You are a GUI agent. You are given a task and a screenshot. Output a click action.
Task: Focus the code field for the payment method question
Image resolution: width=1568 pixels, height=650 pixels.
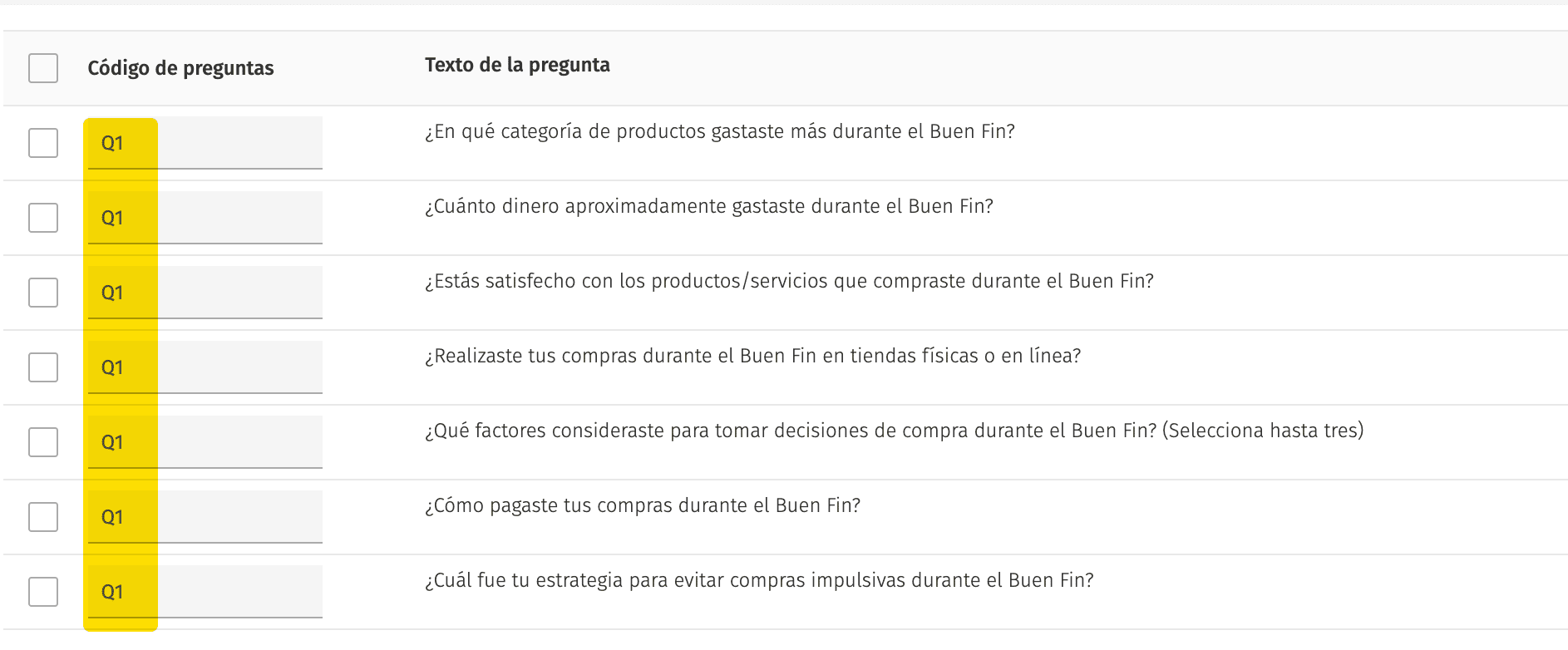205,517
